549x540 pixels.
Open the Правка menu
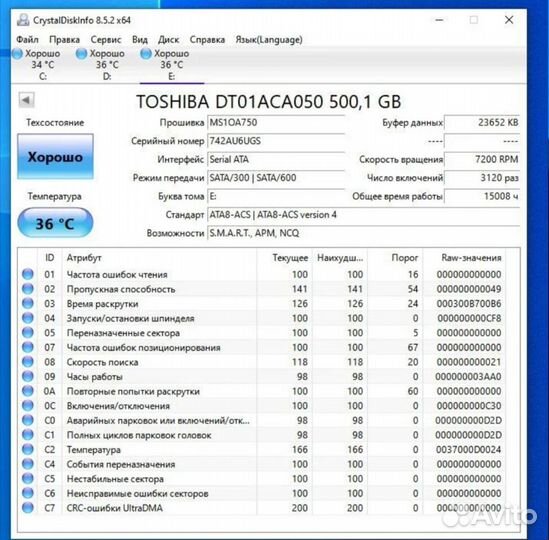[64, 40]
